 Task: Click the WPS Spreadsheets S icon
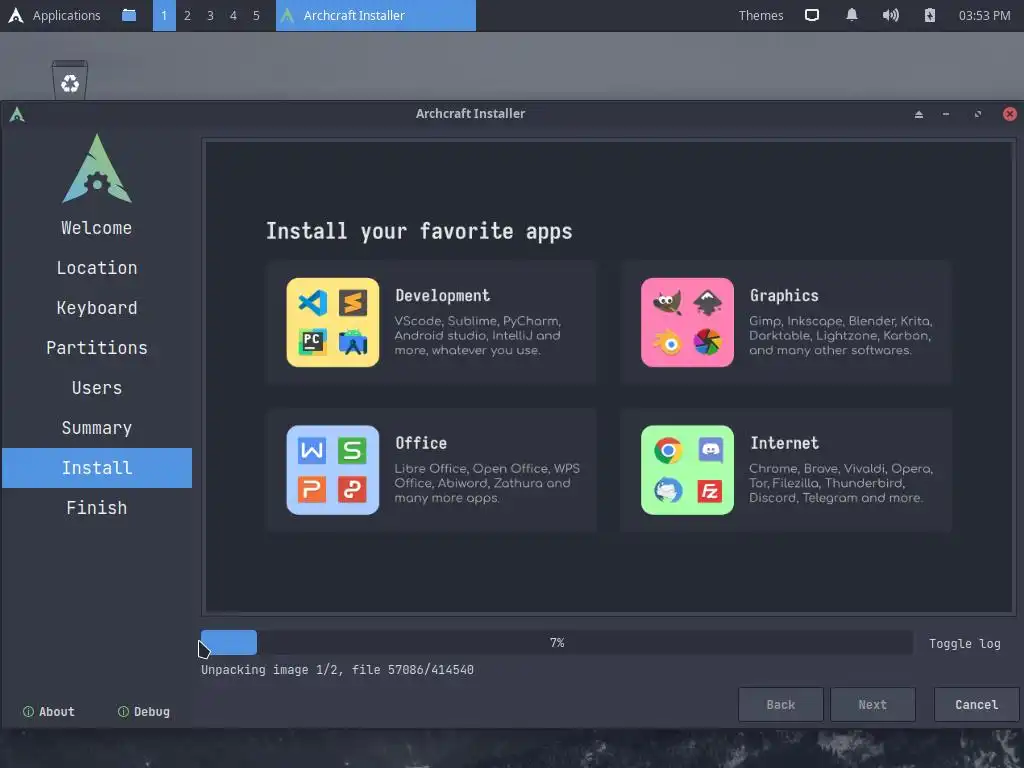(353, 451)
